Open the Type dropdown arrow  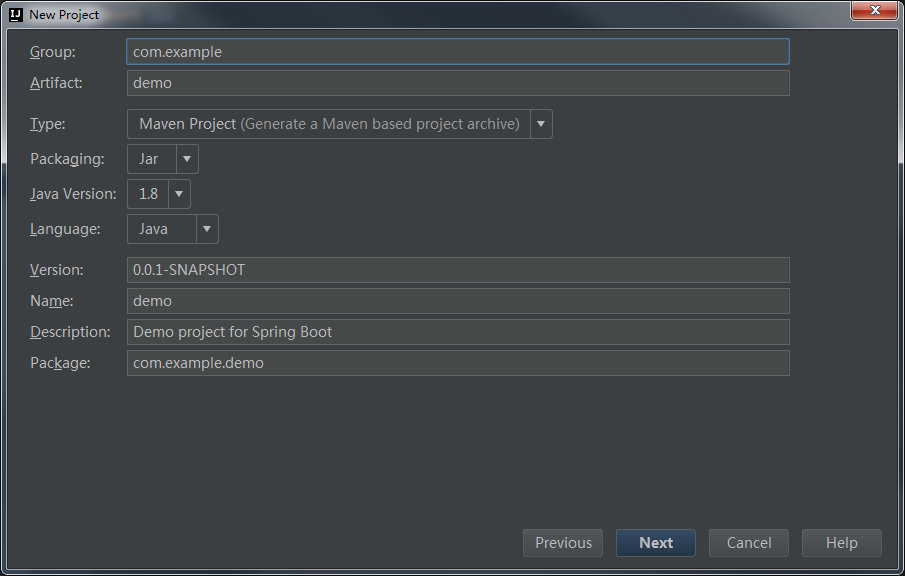541,124
